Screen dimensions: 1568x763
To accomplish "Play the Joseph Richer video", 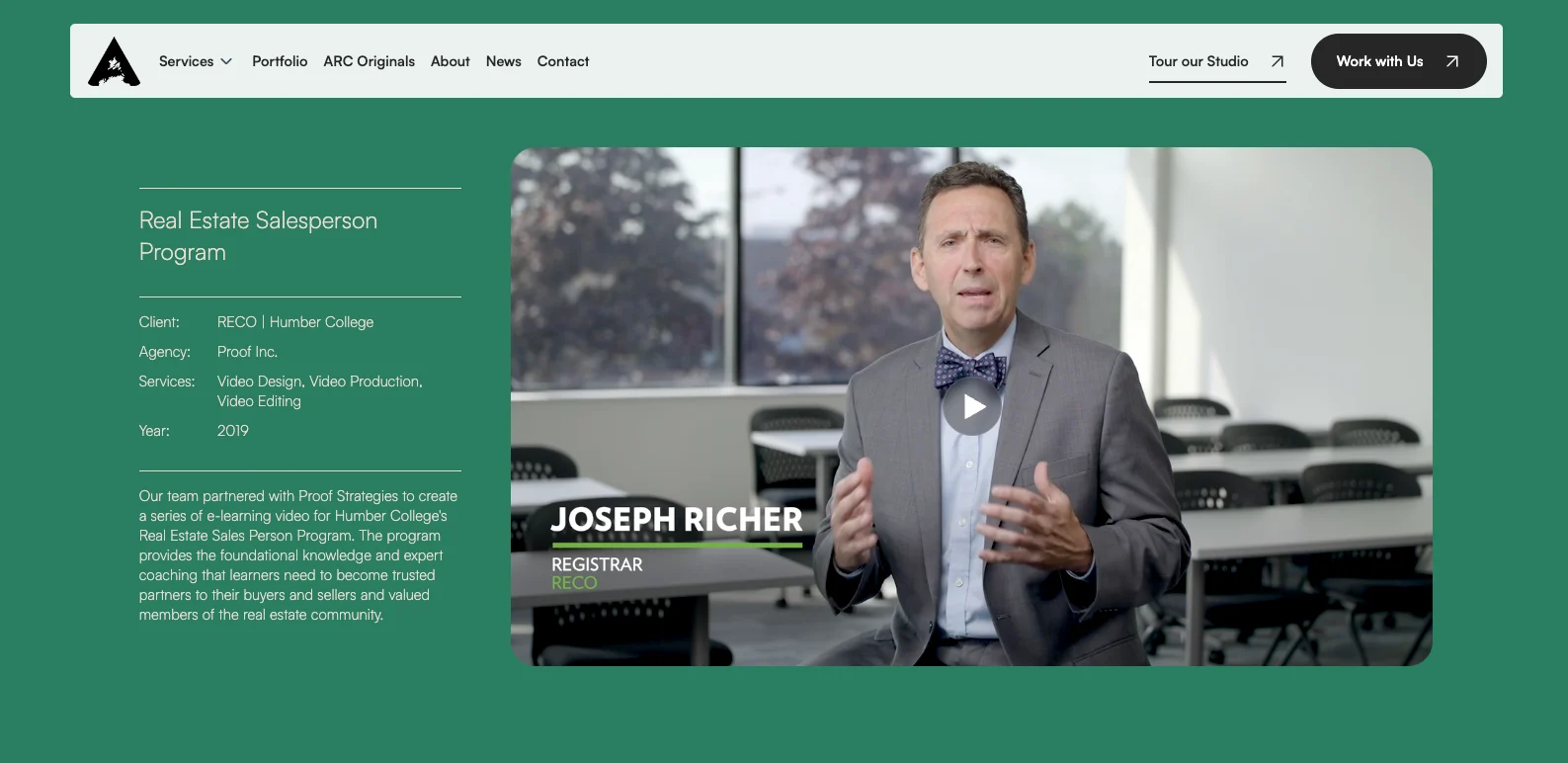I will click(972, 406).
